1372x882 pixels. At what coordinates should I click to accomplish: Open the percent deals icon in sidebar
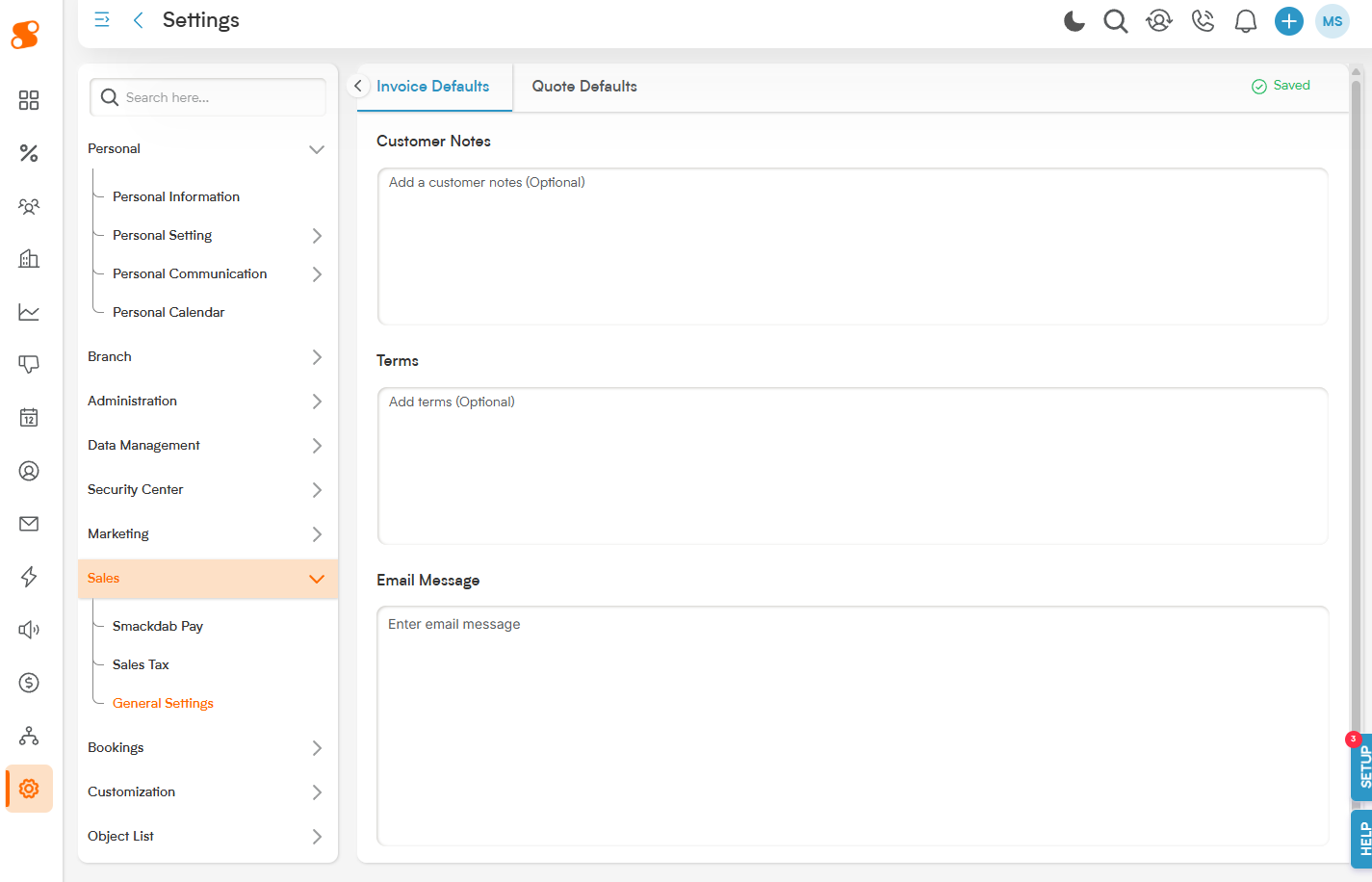(29, 153)
